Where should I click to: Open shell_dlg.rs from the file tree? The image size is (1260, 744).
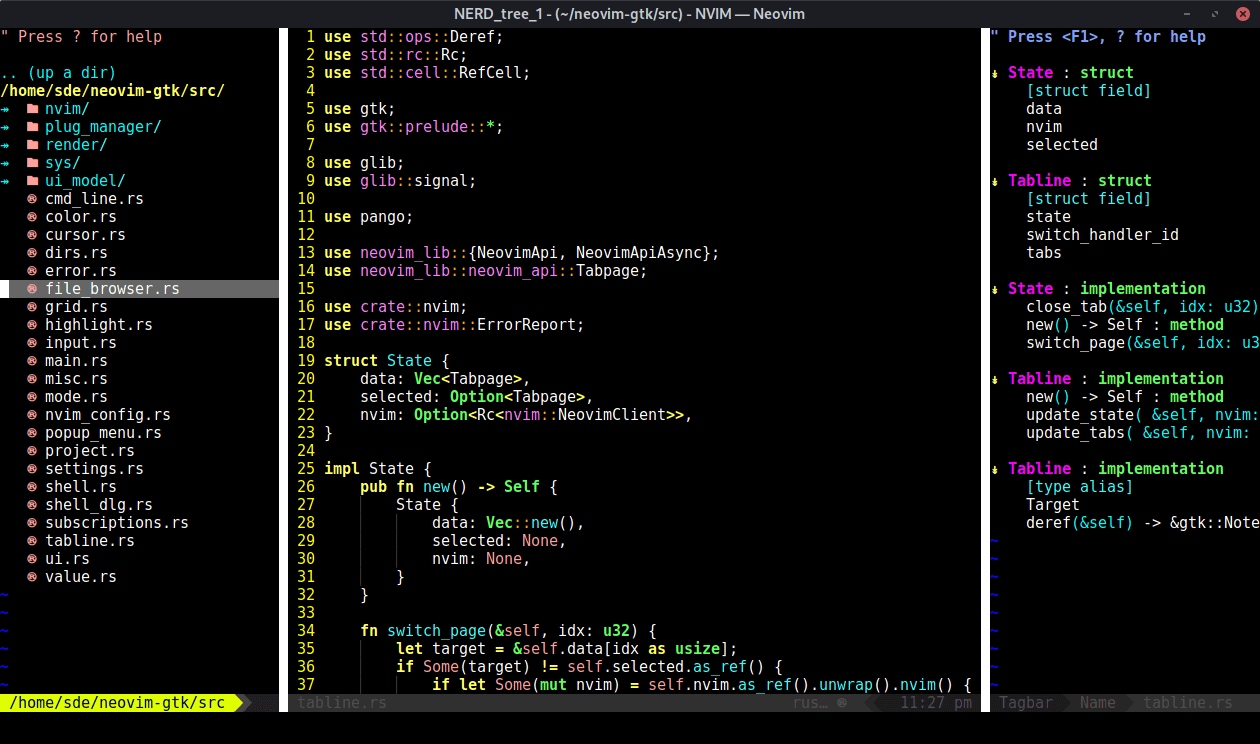pos(99,505)
